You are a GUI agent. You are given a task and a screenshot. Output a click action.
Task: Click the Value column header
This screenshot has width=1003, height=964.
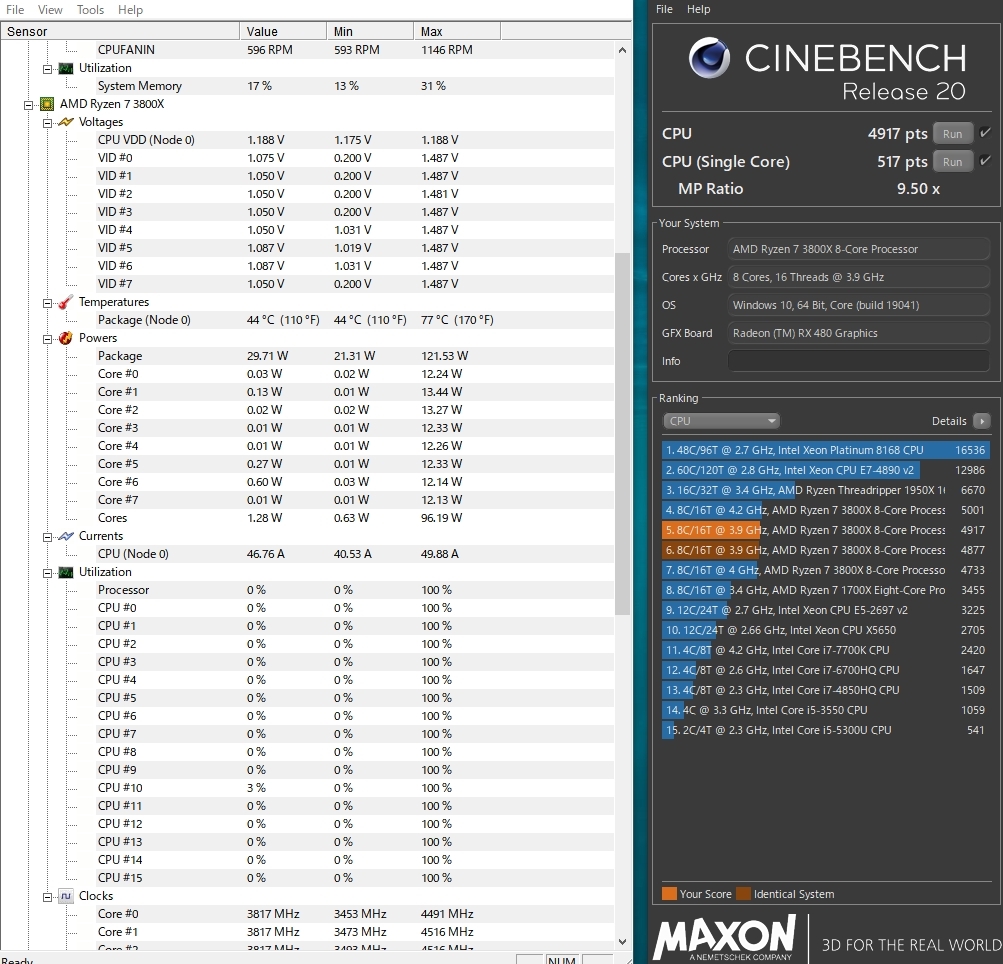click(283, 31)
